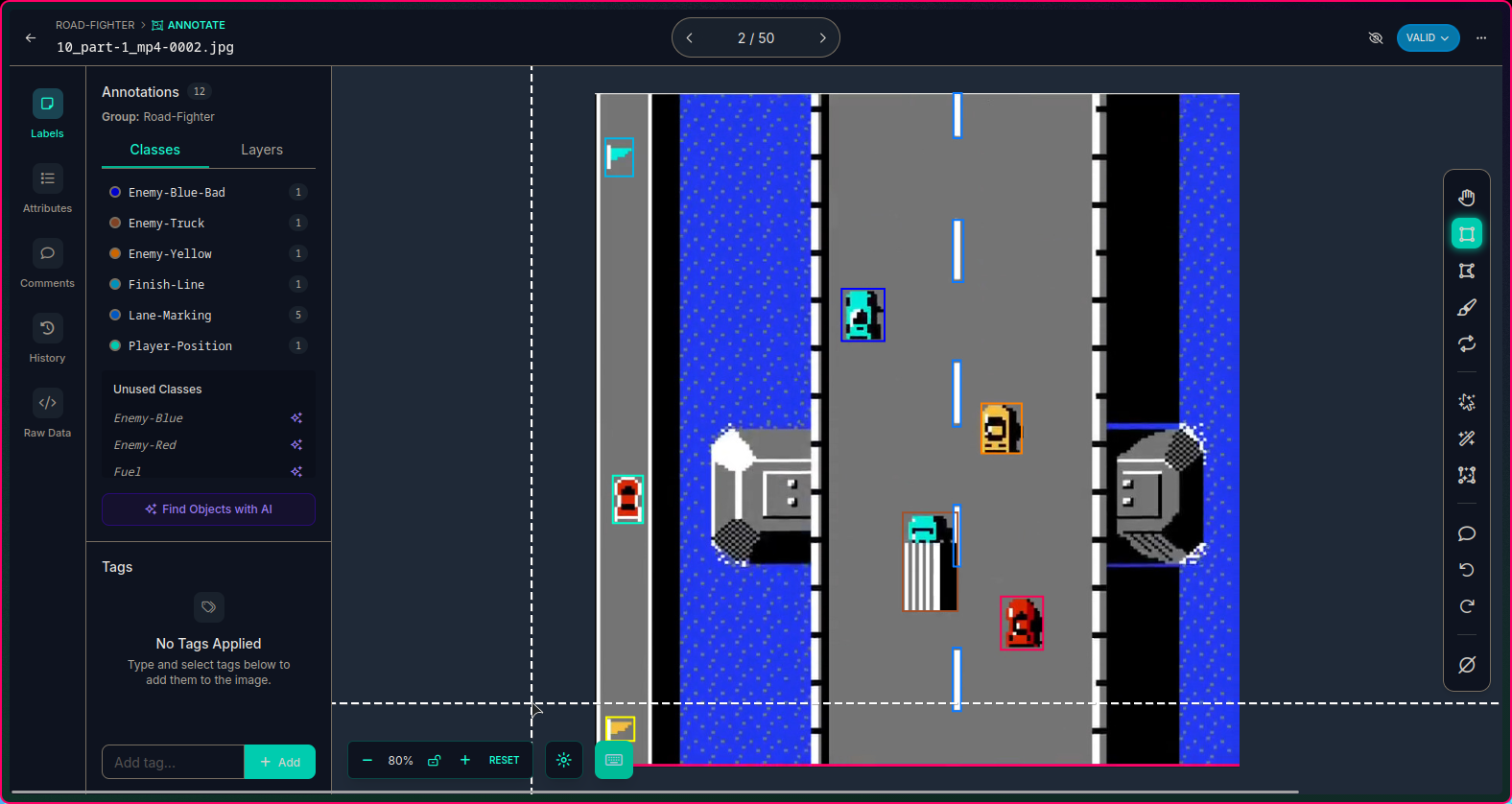Select Player-Position class
Screen dimensions: 1512x804
(x=208, y=345)
